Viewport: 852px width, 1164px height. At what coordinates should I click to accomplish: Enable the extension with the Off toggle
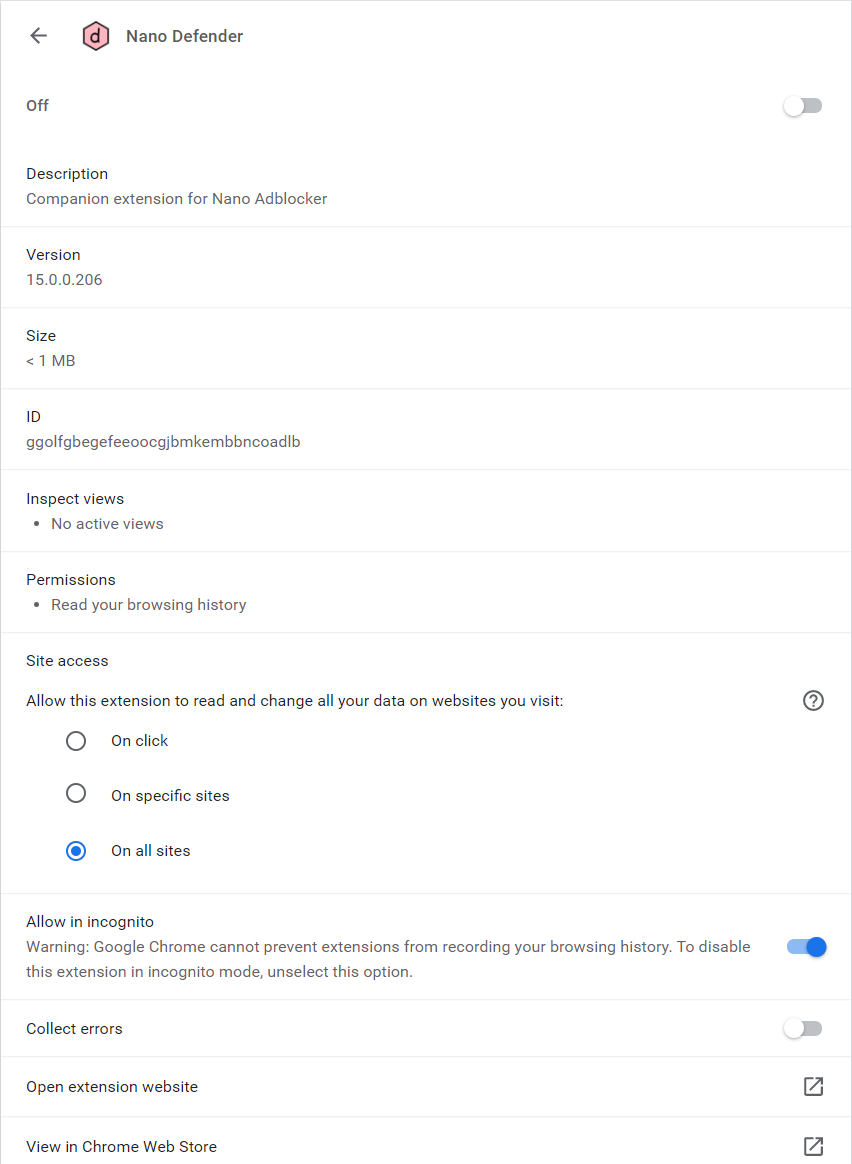pyautogui.click(x=803, y=105)
